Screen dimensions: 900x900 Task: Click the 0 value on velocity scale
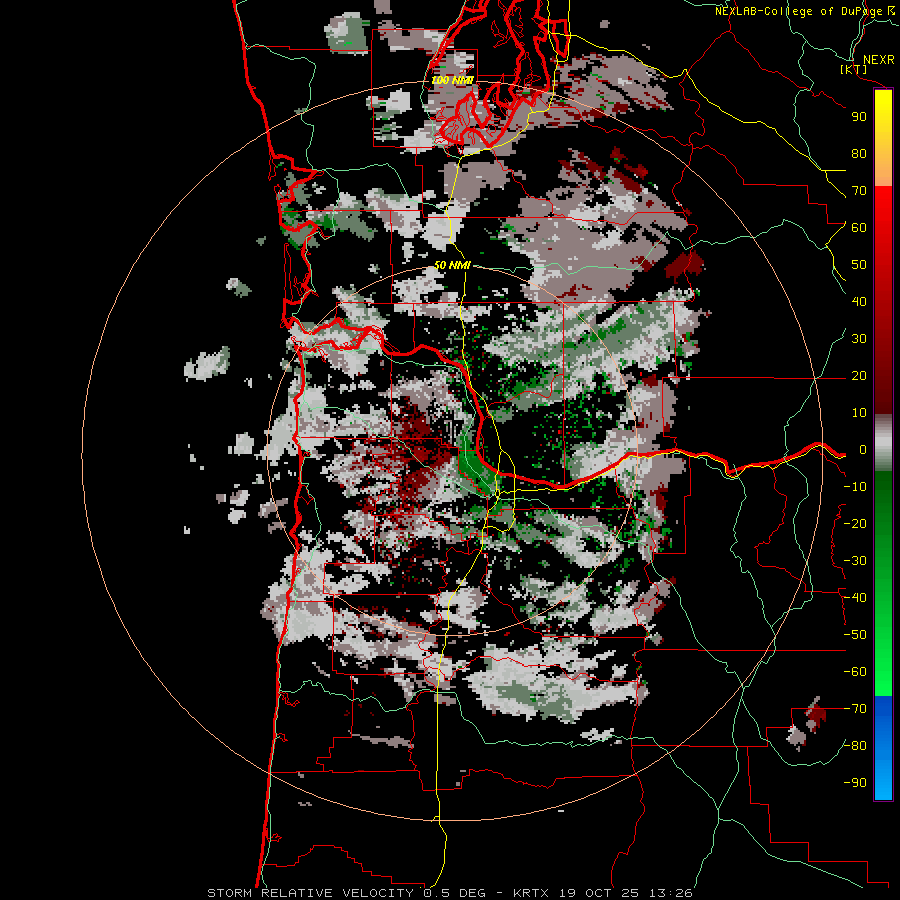click(863, 449)
